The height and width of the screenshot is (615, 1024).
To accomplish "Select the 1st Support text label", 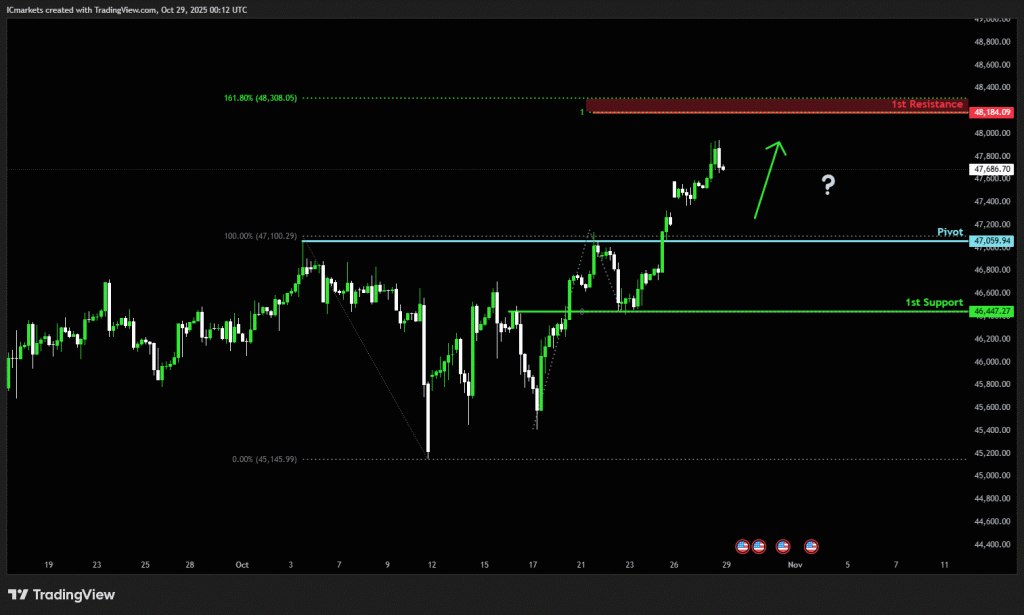I will click(x=934, y=302).
